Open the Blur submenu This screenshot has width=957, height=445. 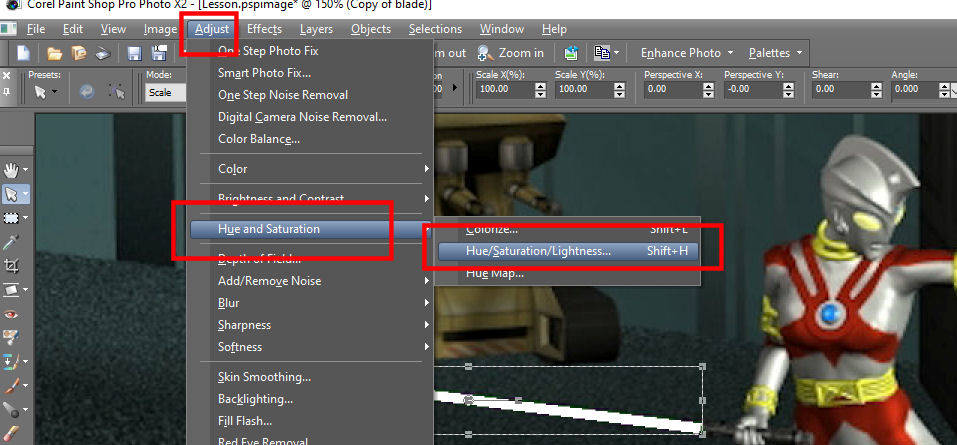[x=311, y=303]
